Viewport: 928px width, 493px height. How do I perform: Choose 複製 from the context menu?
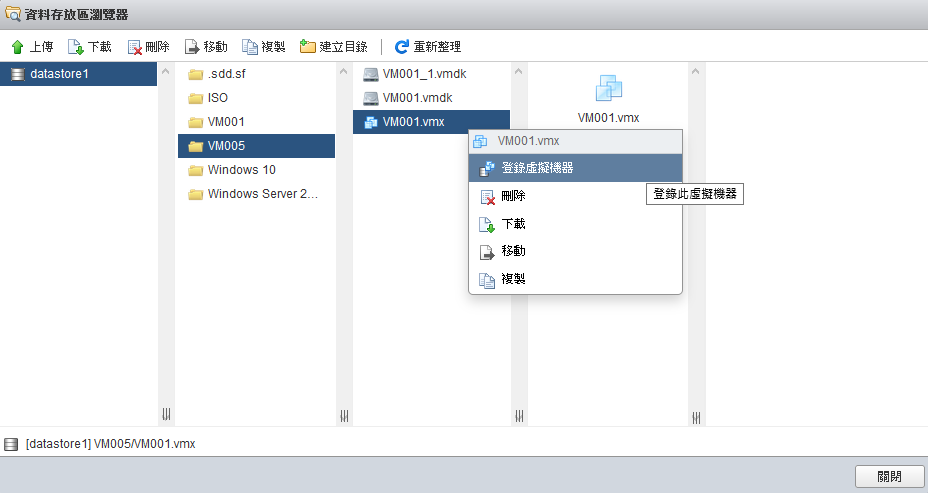click(575, 279)
